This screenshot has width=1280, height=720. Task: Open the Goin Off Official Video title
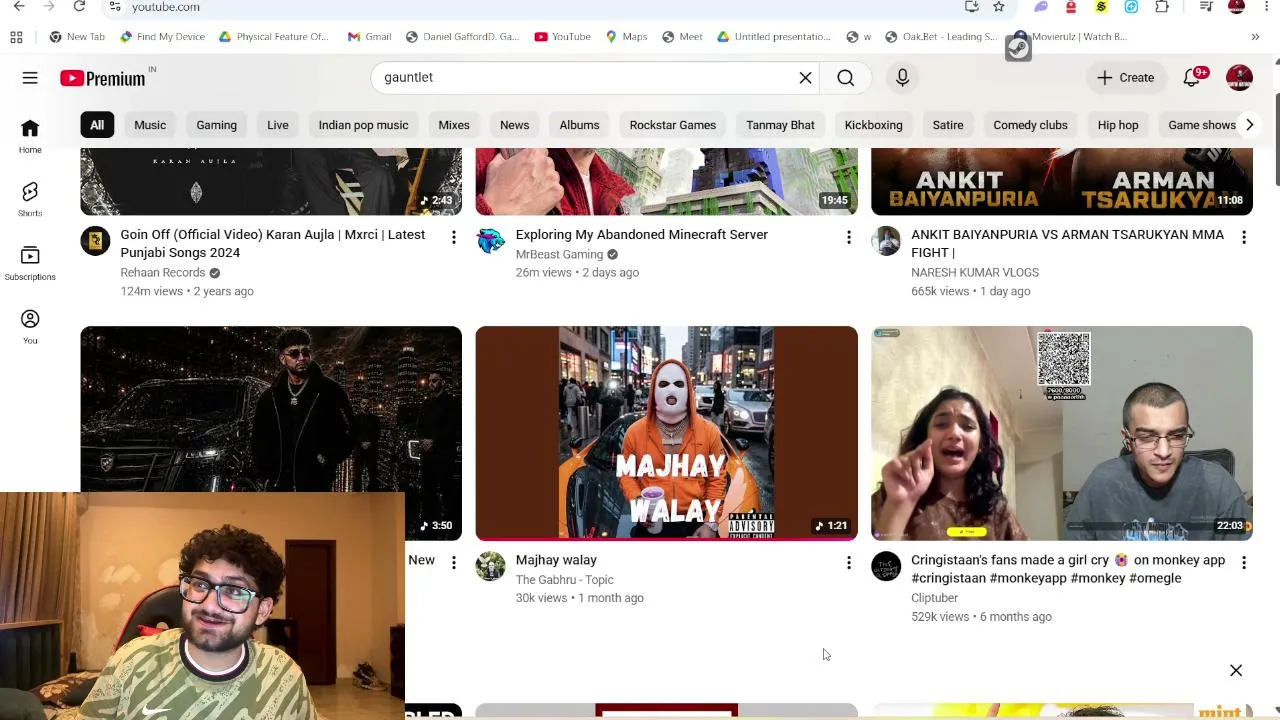point(273,243)
